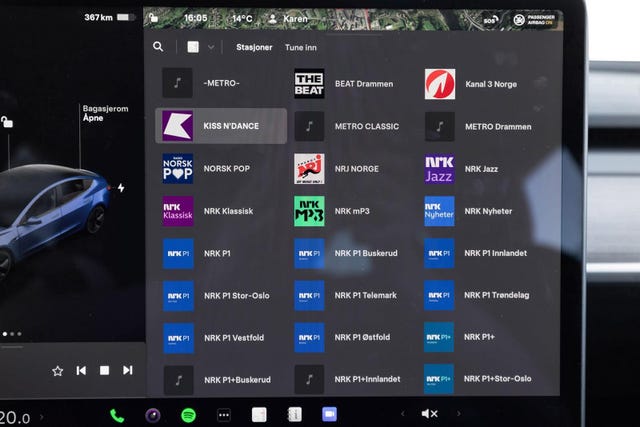640x427 pixels.
Task: Mark current station as favorite with star
Action: 58,371
